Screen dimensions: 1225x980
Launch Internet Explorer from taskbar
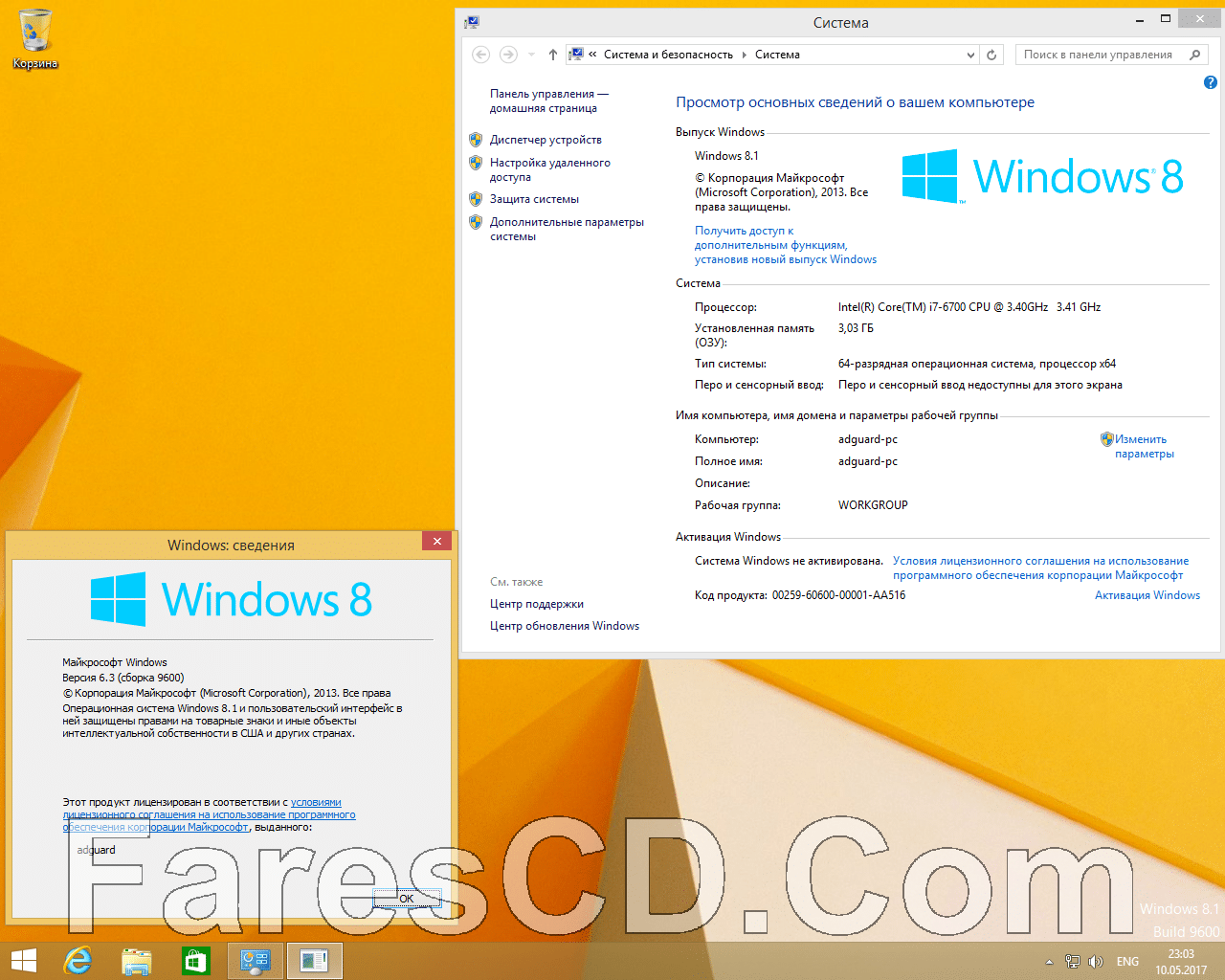point(78,961)
